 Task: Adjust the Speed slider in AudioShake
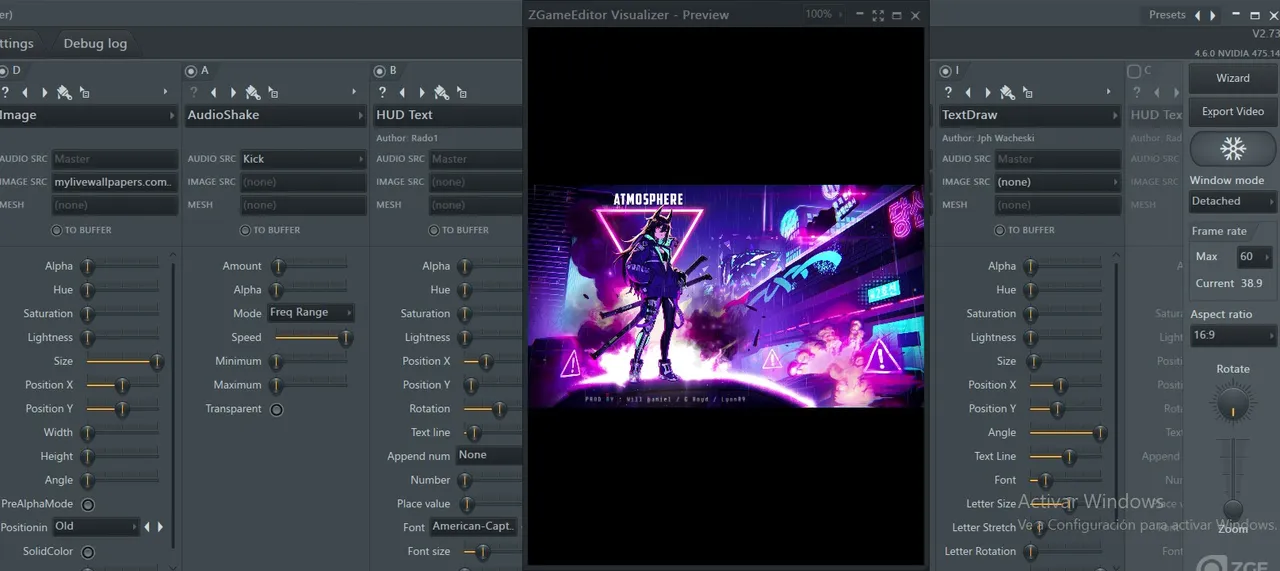pyautogui.click(x=312, y=338)
